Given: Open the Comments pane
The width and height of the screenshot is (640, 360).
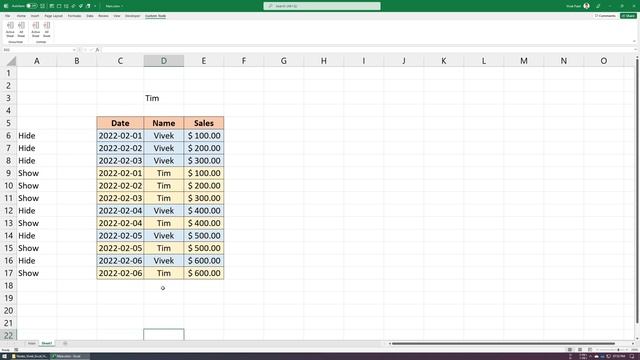Looking at the screenshot, I should tap(605, 16).
